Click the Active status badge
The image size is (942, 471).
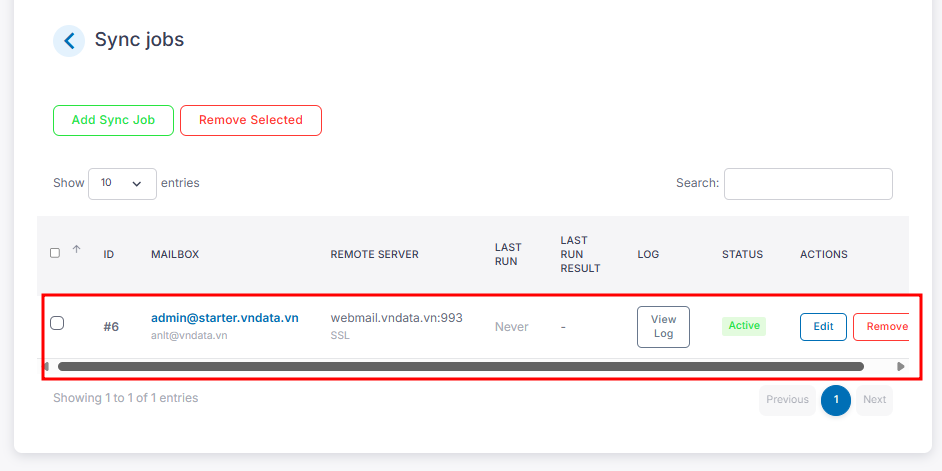click(x=744, y=326)
